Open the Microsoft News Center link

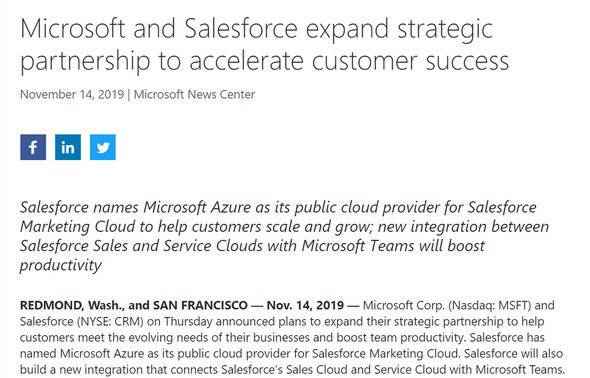[194, 94]
